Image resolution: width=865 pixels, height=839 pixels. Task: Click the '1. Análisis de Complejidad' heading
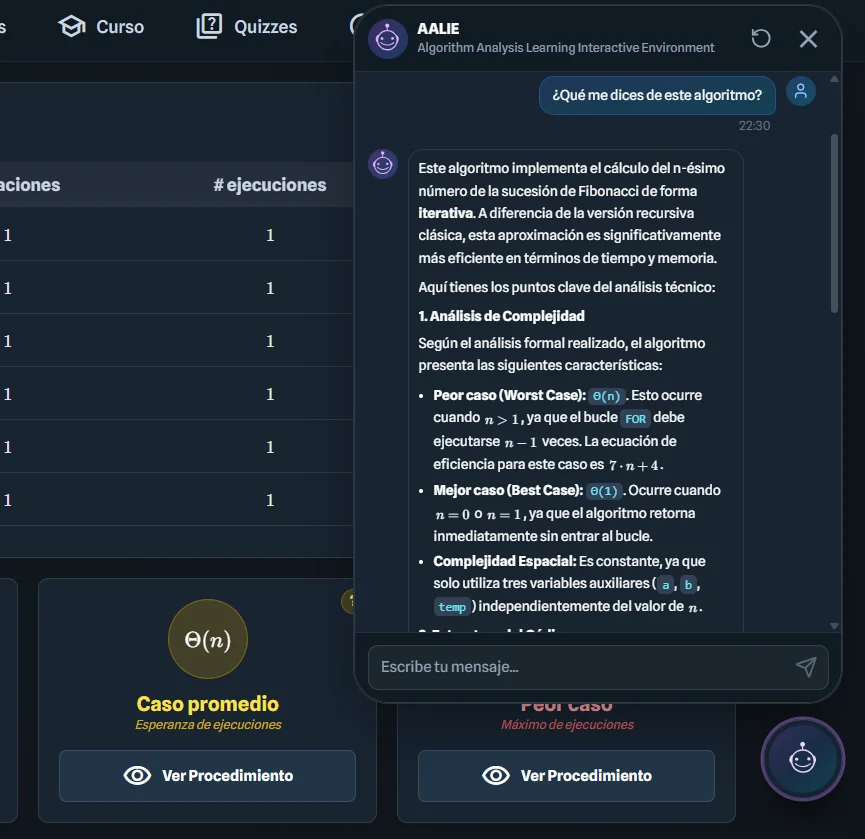501,316
